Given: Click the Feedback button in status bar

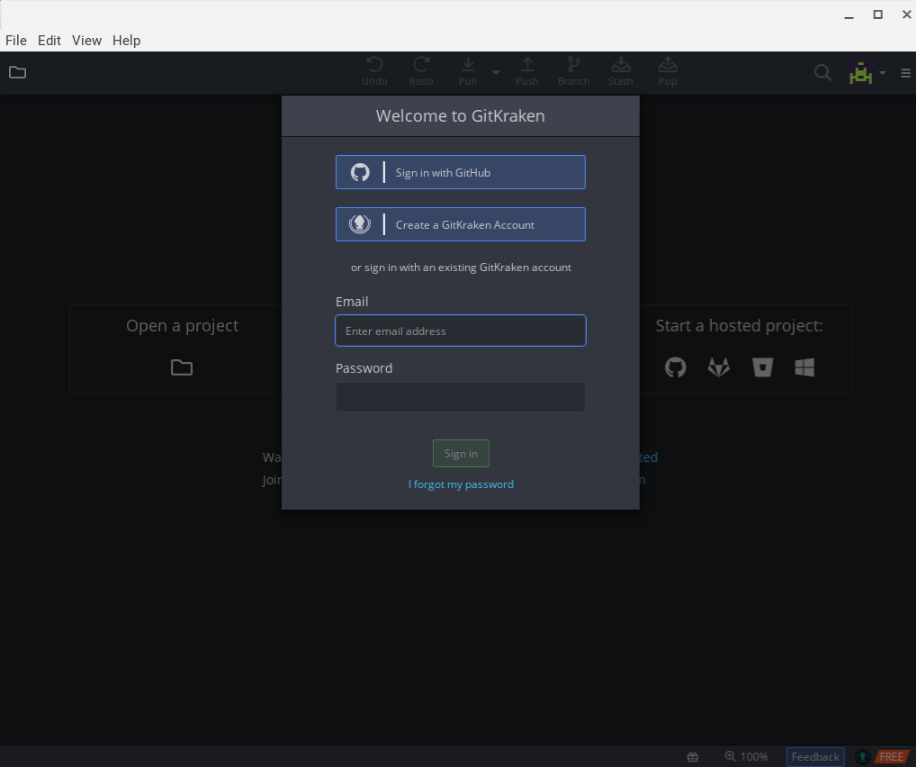Looking at the screenshot, I should (815, 757).
